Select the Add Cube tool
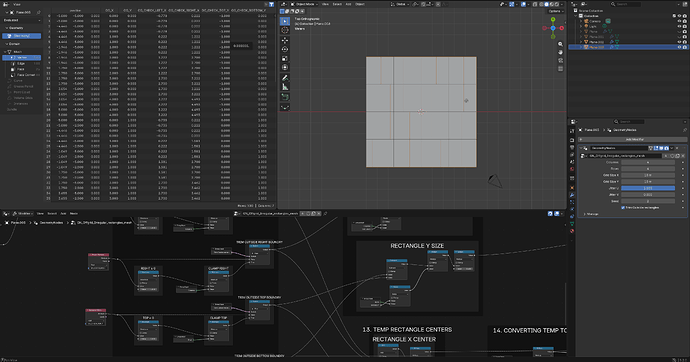 [285, 97]
